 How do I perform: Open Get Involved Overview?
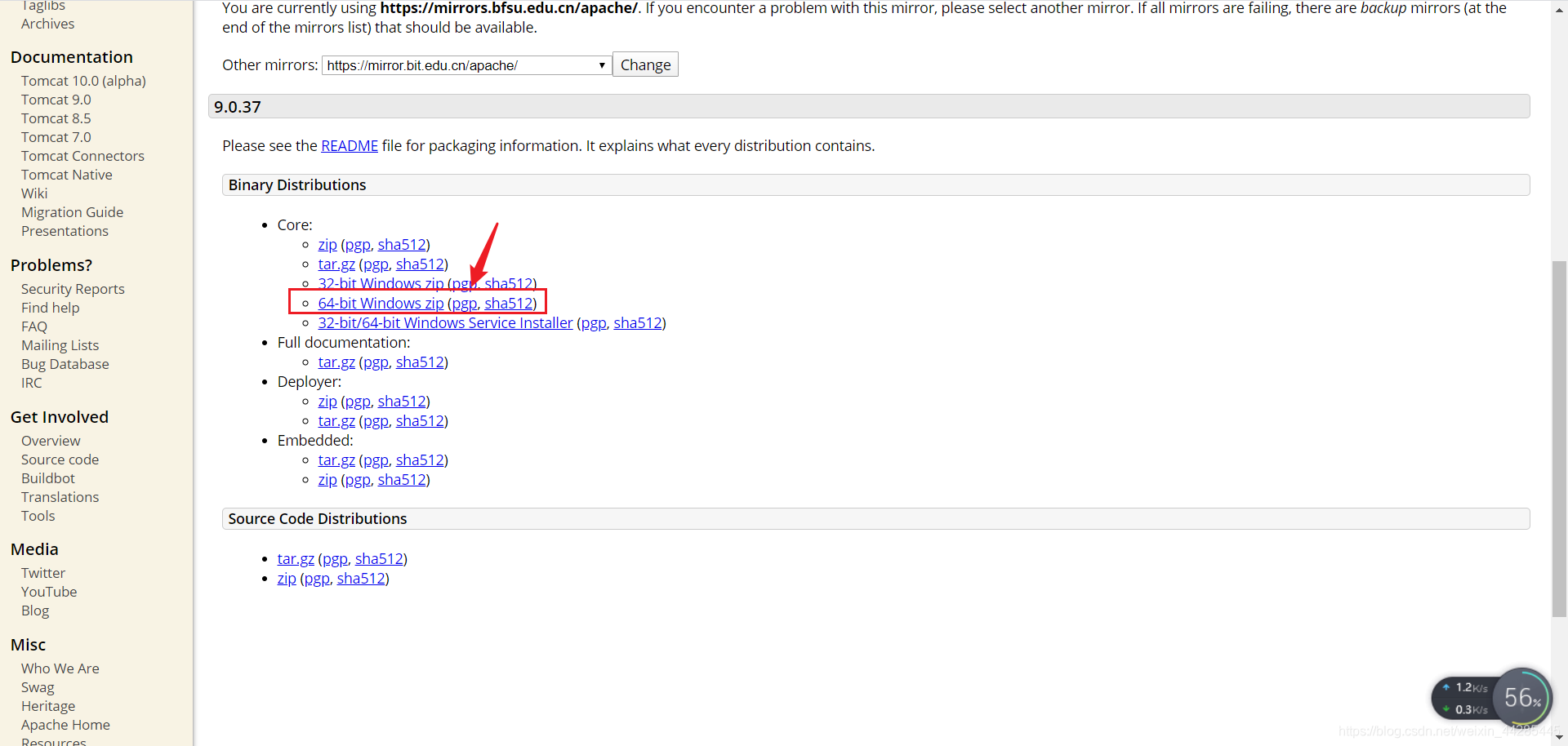[x=51, y=441]
